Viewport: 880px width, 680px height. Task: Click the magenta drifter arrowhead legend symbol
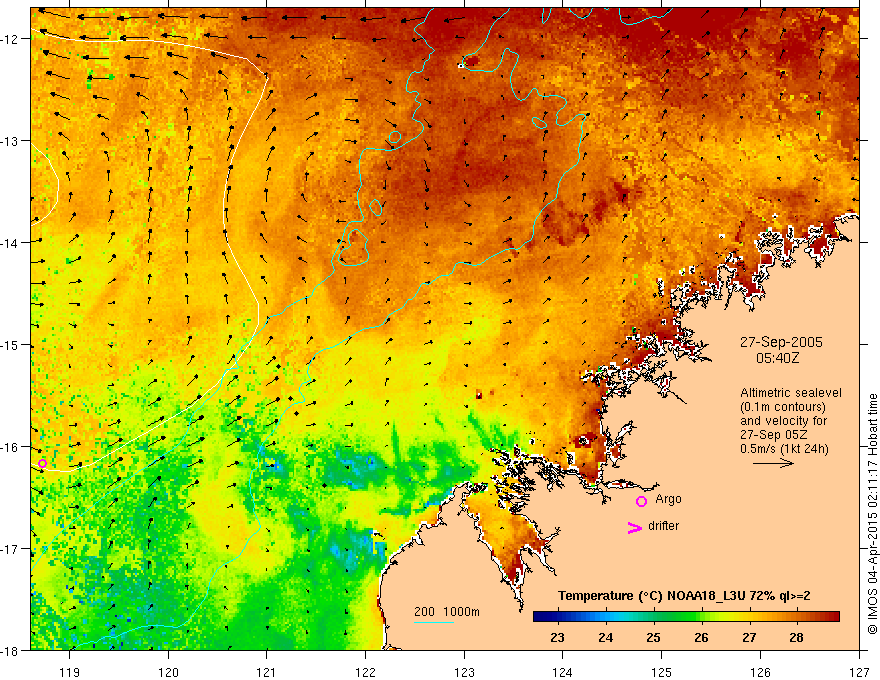click(634, 527)
